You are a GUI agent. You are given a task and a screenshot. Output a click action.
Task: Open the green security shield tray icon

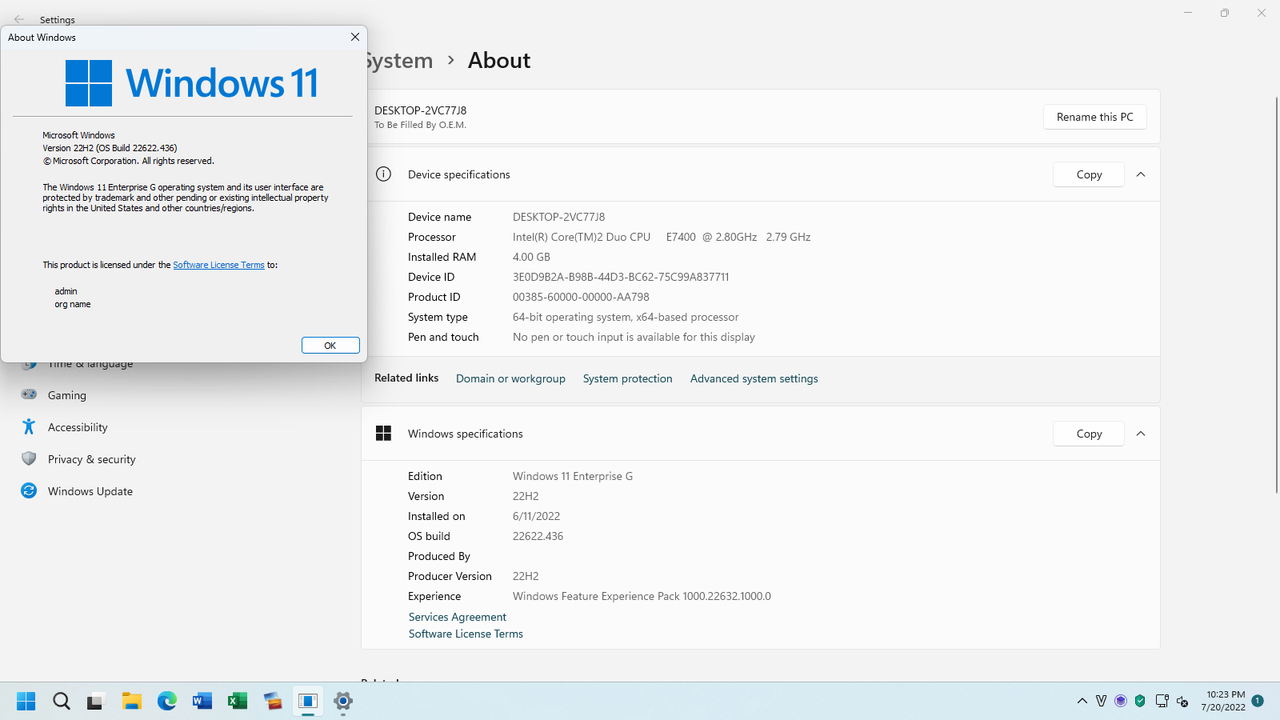(1140, 701)
